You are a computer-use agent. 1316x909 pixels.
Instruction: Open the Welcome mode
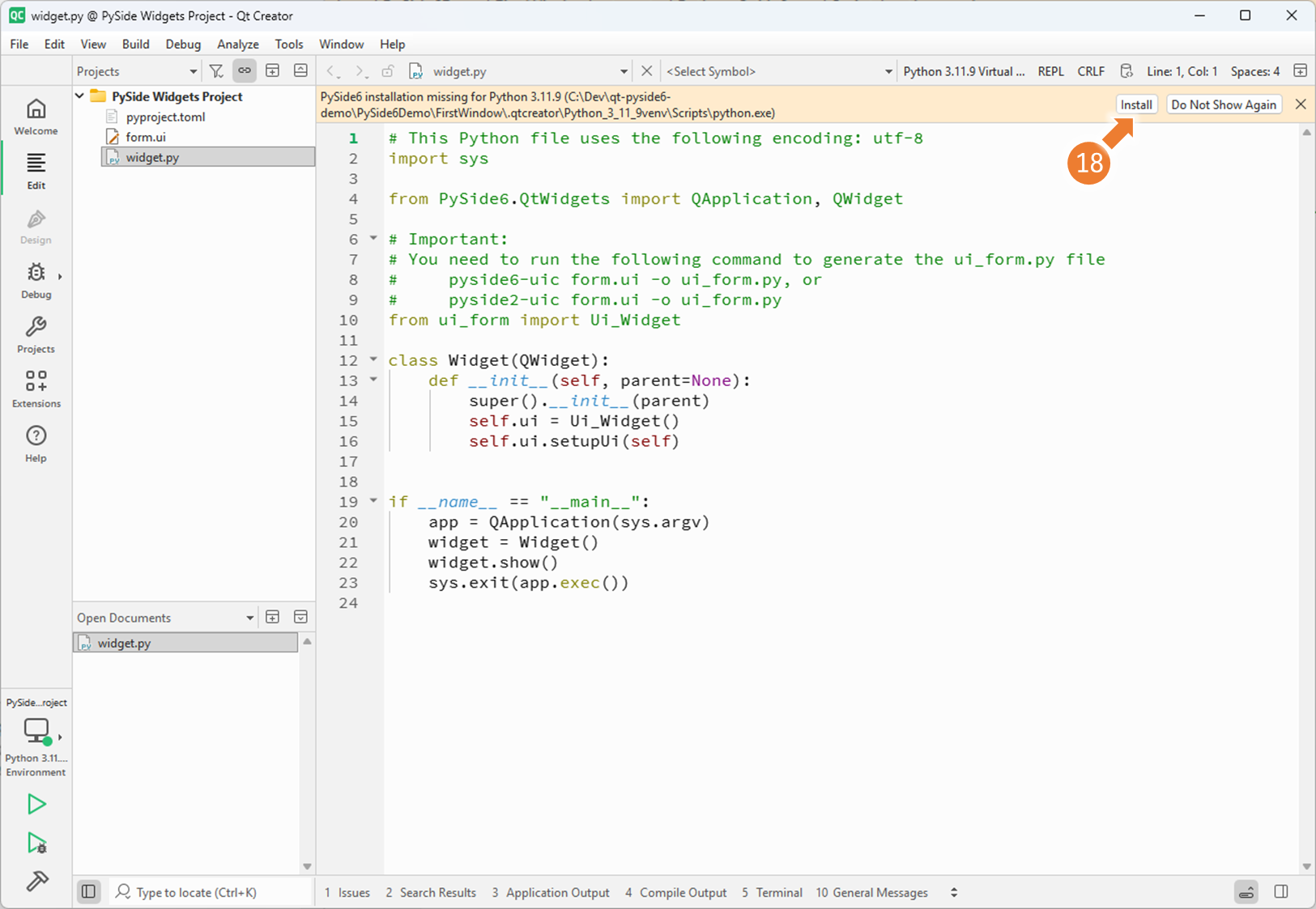click(36, 117)
